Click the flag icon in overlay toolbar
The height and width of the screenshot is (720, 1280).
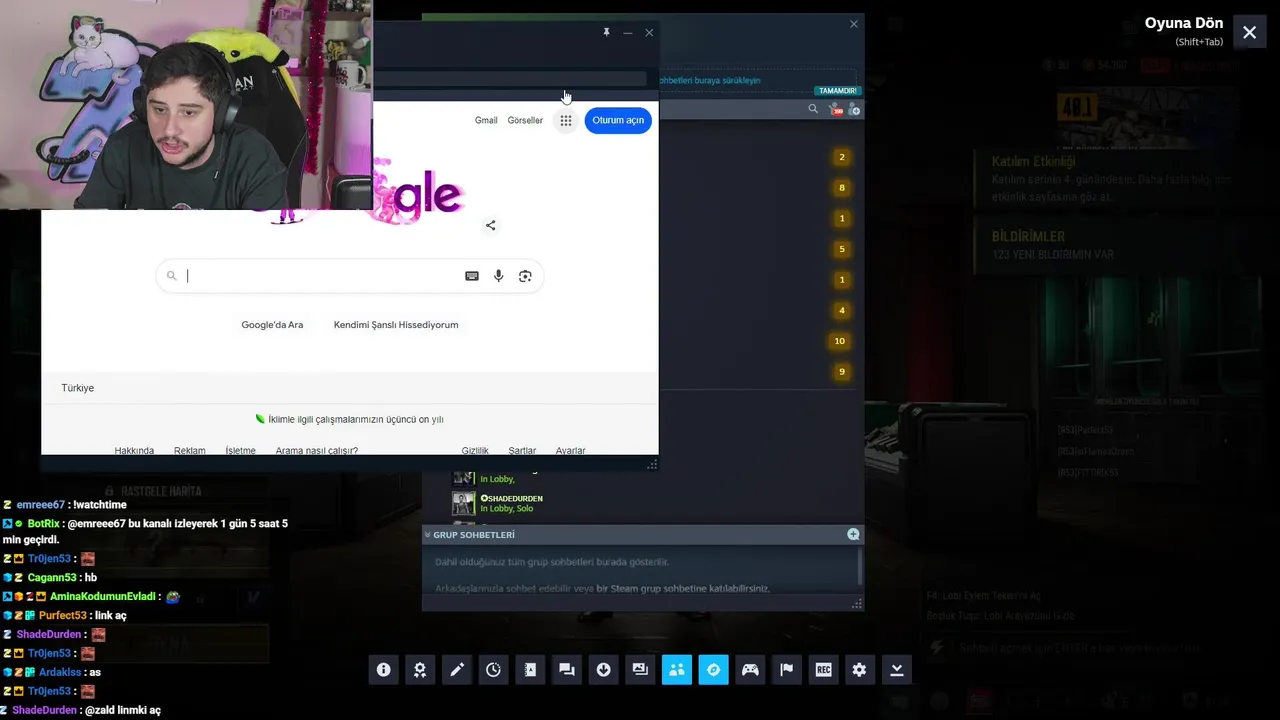[787, 670]
